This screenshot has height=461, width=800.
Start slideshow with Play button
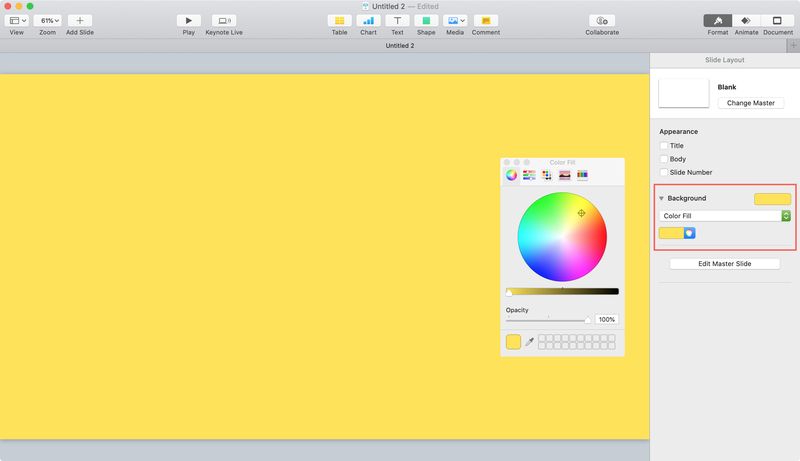pyautogui.click(x=188, y=20)
